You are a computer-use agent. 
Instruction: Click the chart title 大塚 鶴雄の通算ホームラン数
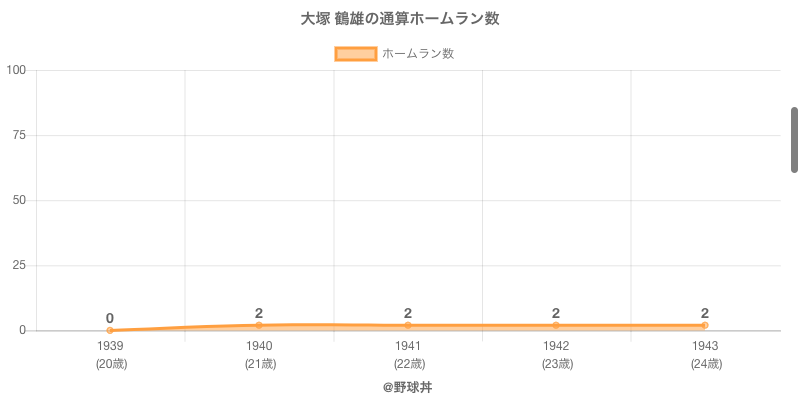[400, 19]
